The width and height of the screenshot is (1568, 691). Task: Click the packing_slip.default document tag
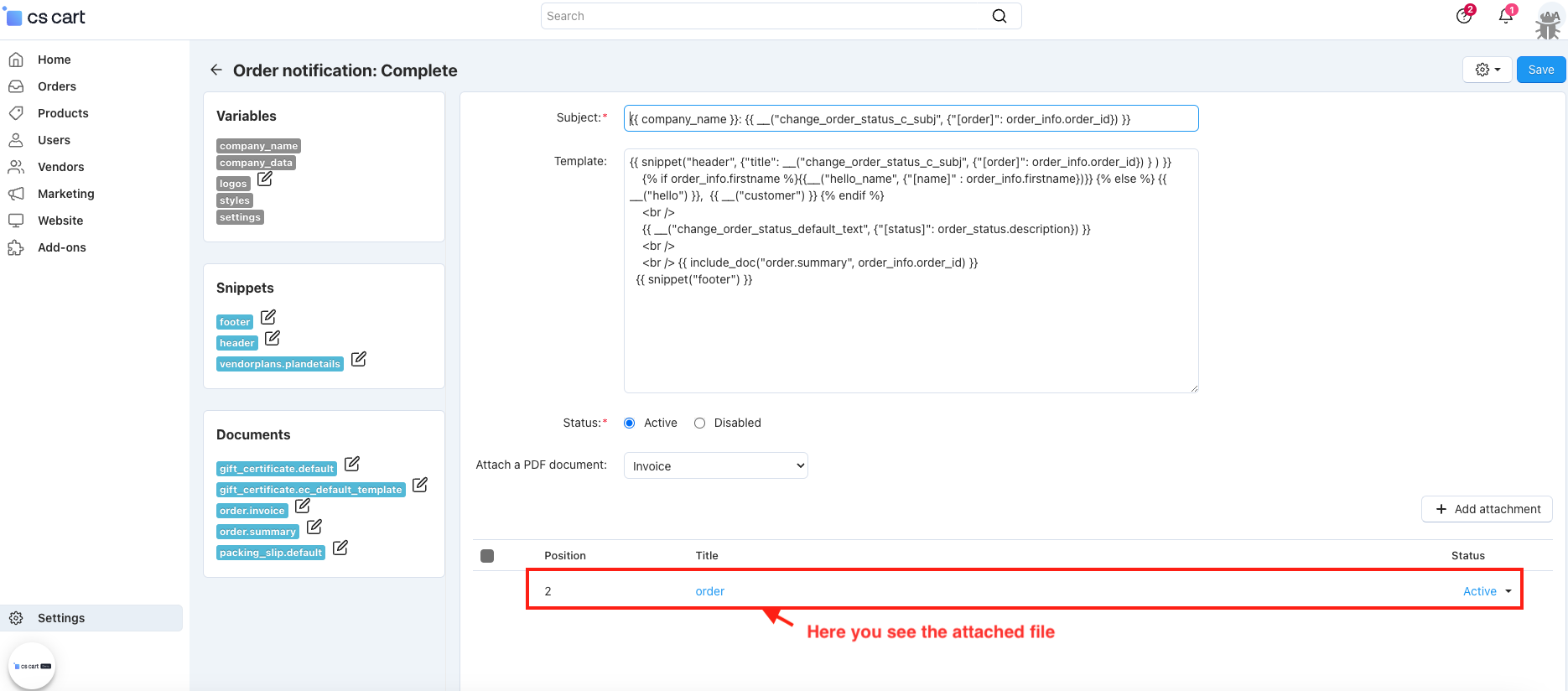point(271,553)
